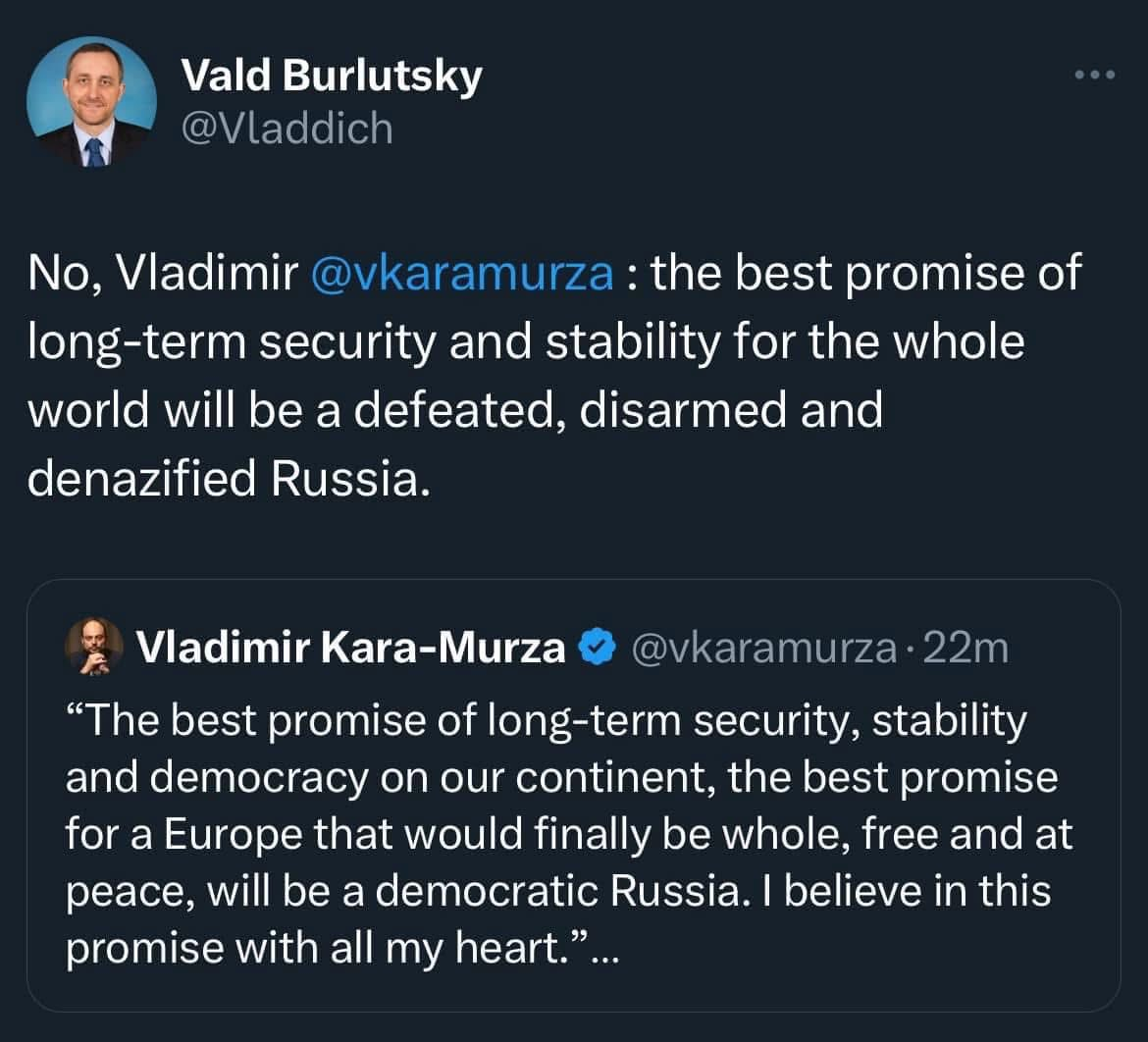This screenshot has width=1148, height=1042.
Task: Click the line "long-term security and stability for the whole"
Action: [526, 342]
